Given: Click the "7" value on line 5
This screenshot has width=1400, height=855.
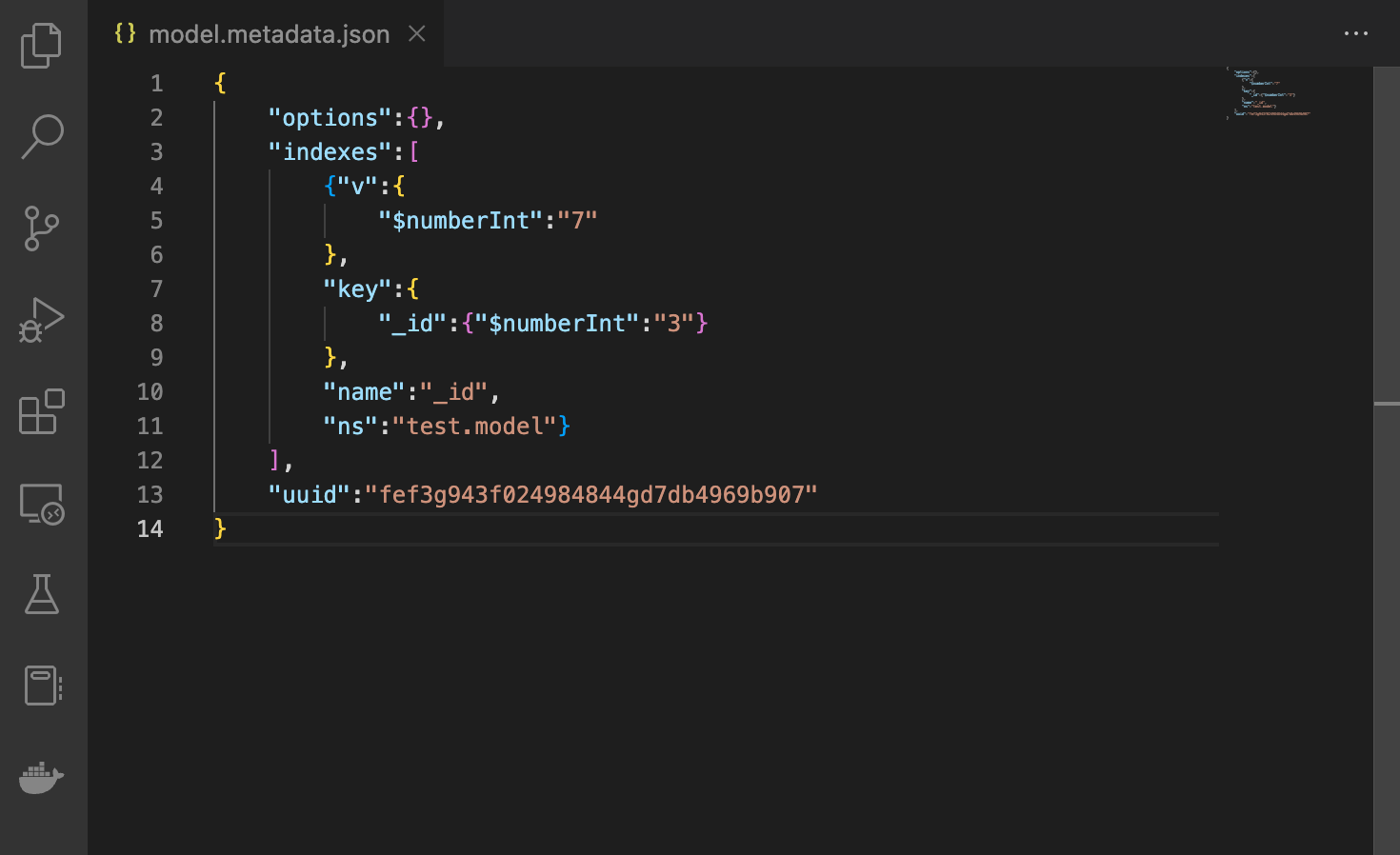Looking at the screenshot, I should tap(577, 221).
